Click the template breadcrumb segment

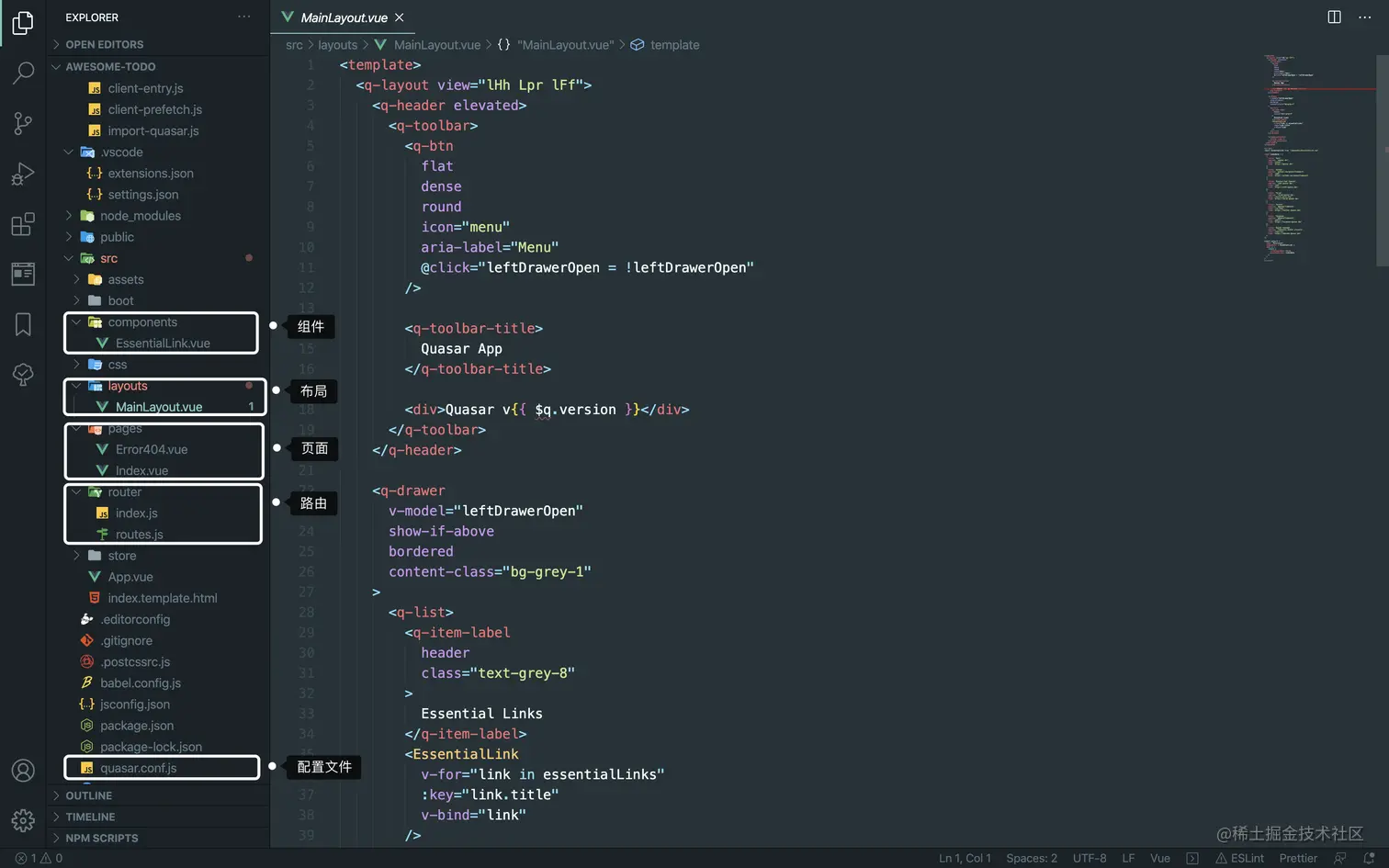[674, 45]
